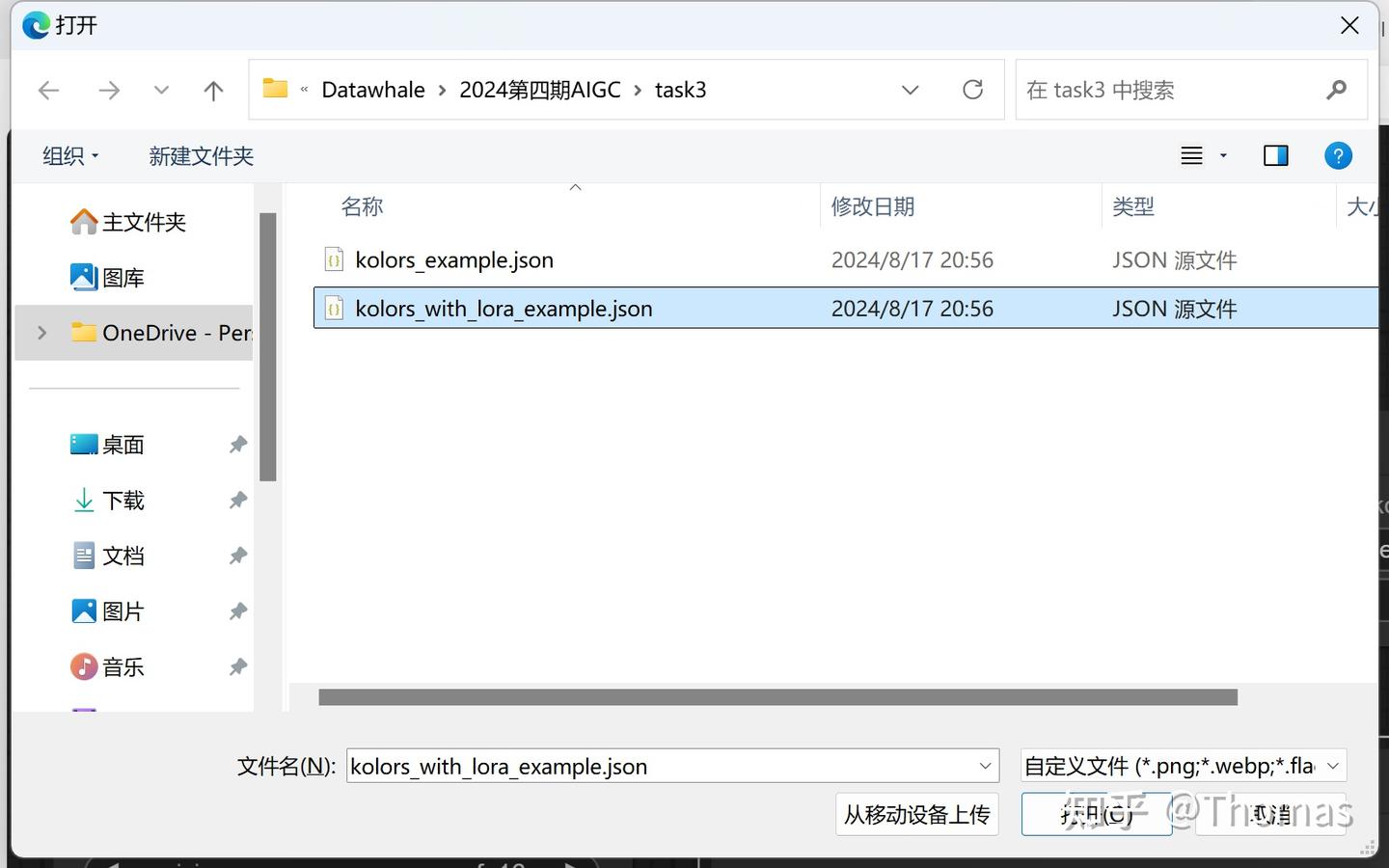Select the kolors_example.json file
Viewport: 1389px width, 868px height.
pyautogui.click(x=453, y=259)
